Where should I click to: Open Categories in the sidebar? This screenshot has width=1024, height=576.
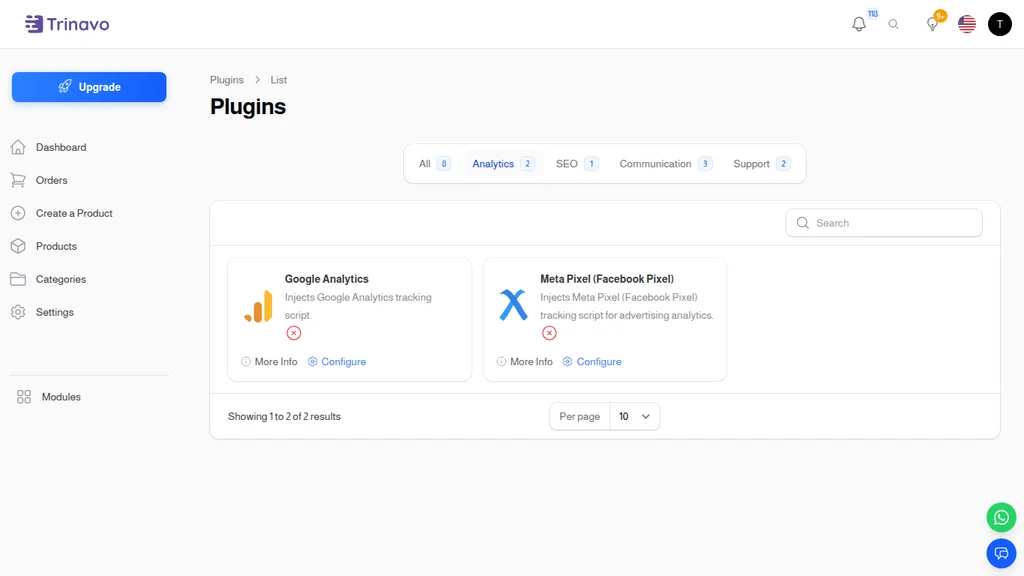coord(61,279)
